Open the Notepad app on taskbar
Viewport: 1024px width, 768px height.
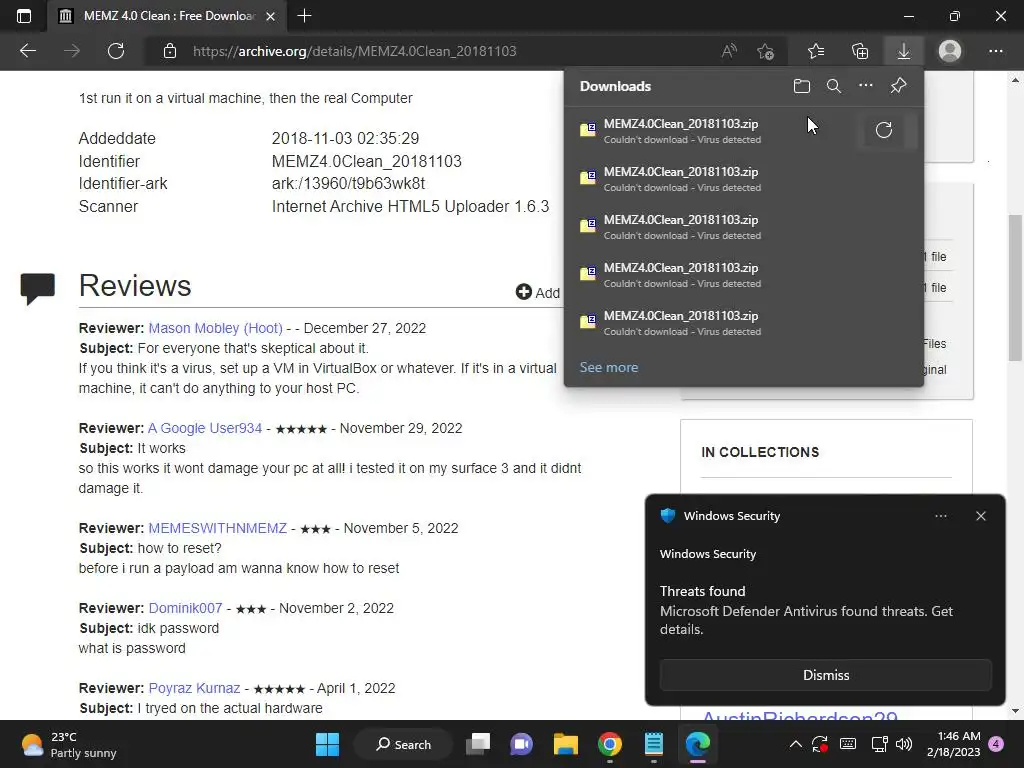tap(654, 744)
